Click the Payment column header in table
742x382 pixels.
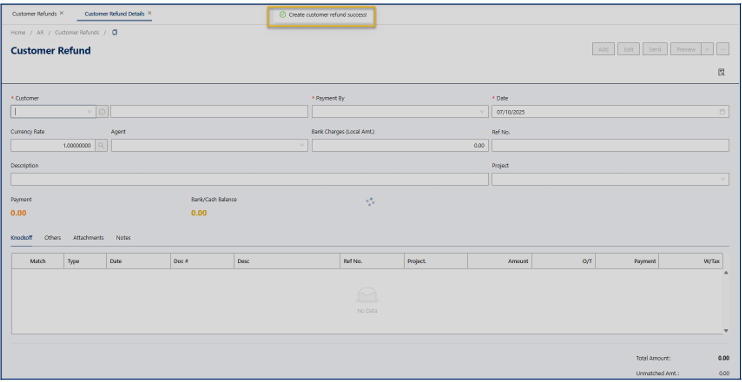point(627,261)
